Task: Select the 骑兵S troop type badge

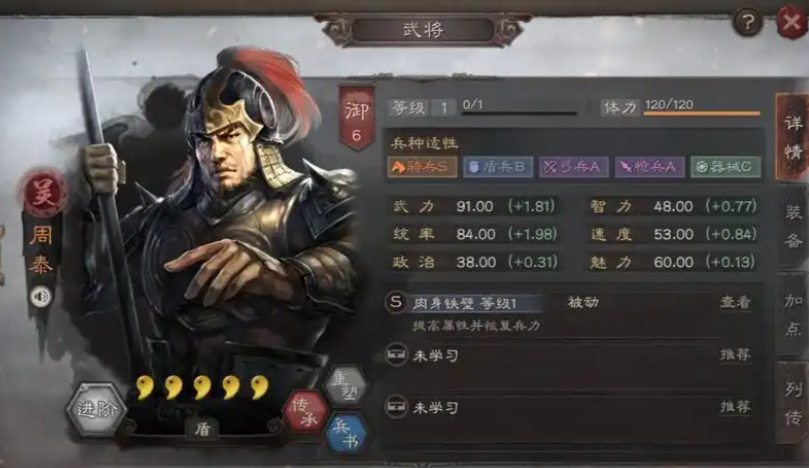Action: tap(423, 167)
